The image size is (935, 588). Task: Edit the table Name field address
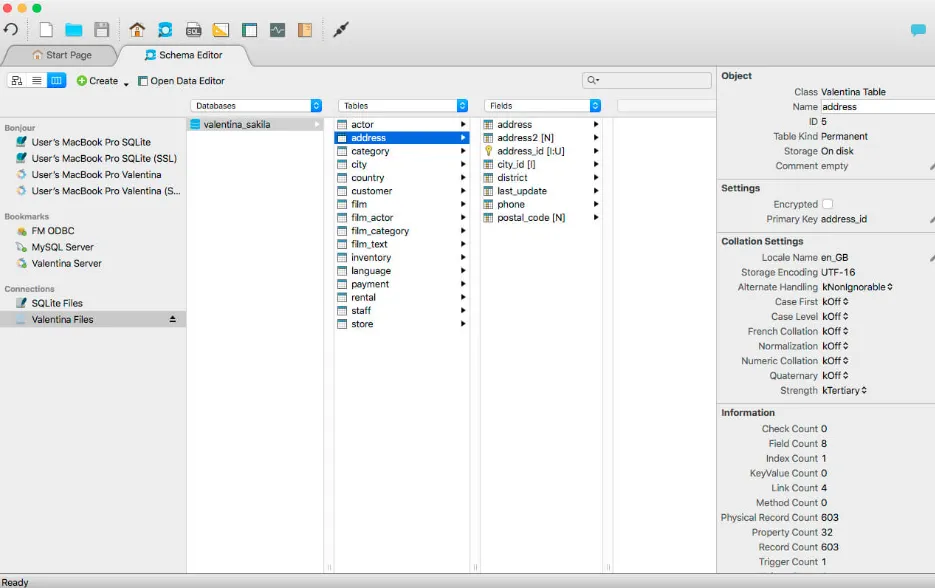pyautogui.click(x=878, y=107)
